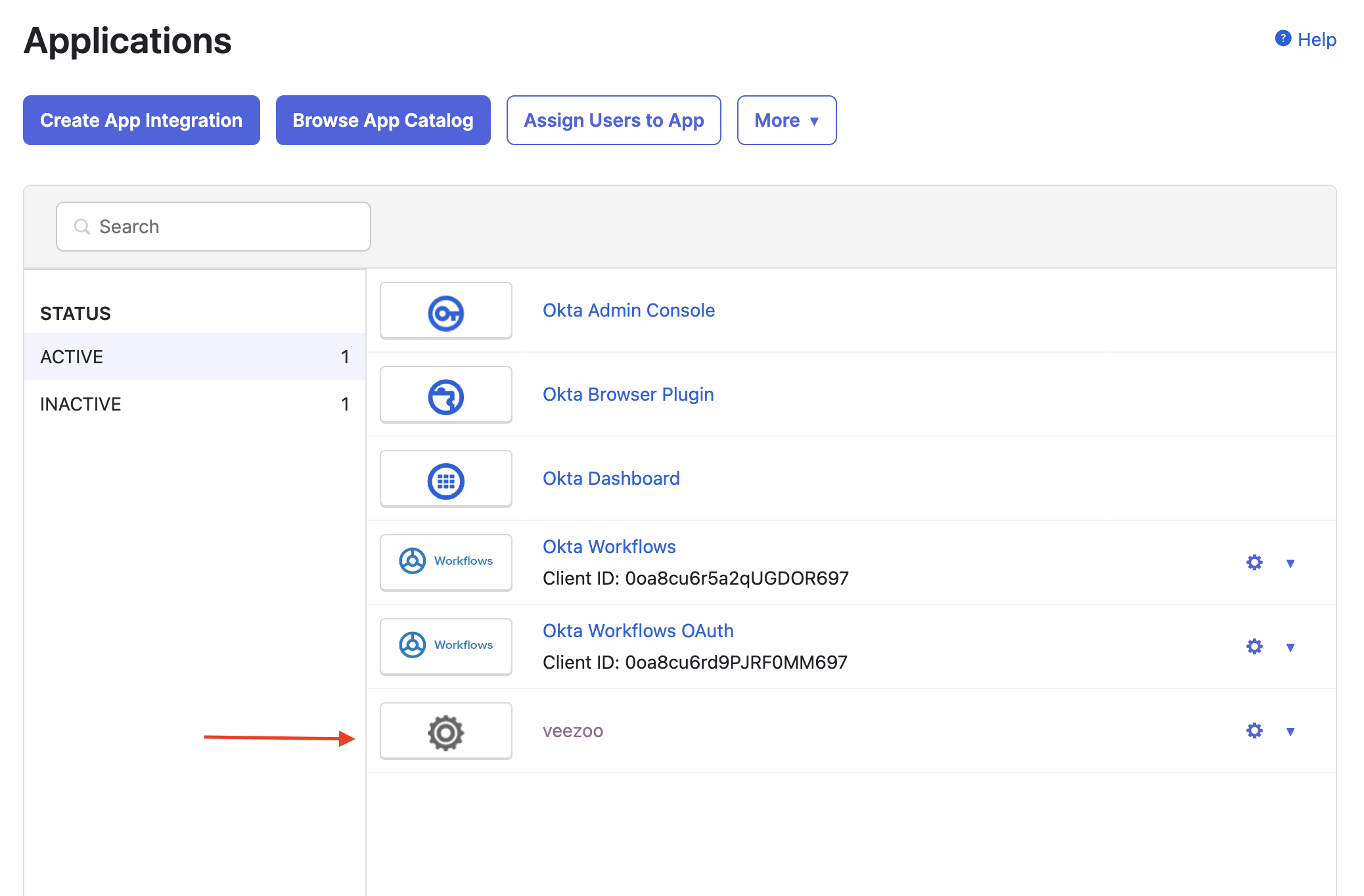
Task: Filter by ACTIVE status
Action: pyautogui.click(x=194, y=357)
